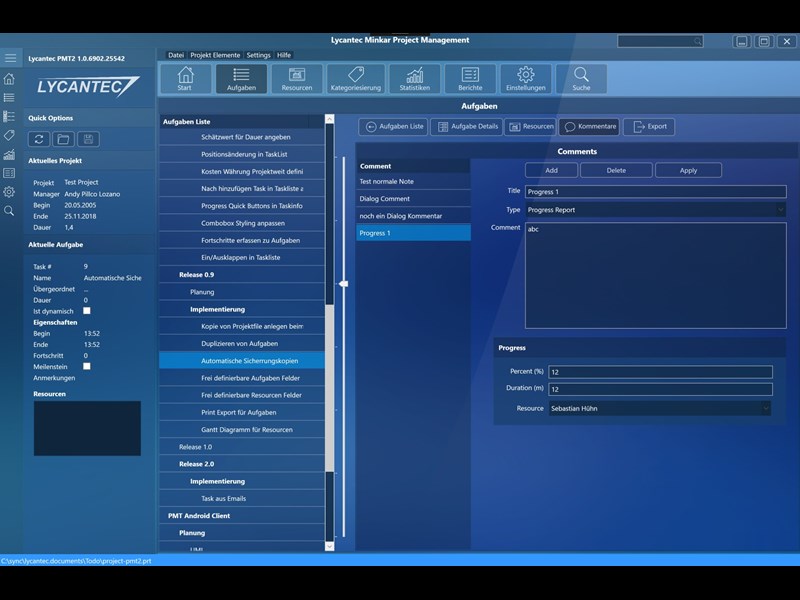Click the task list scrollbar thumb
Viewport: 800px width, 600px height.
pyautogui.click(x=330, y=388)
